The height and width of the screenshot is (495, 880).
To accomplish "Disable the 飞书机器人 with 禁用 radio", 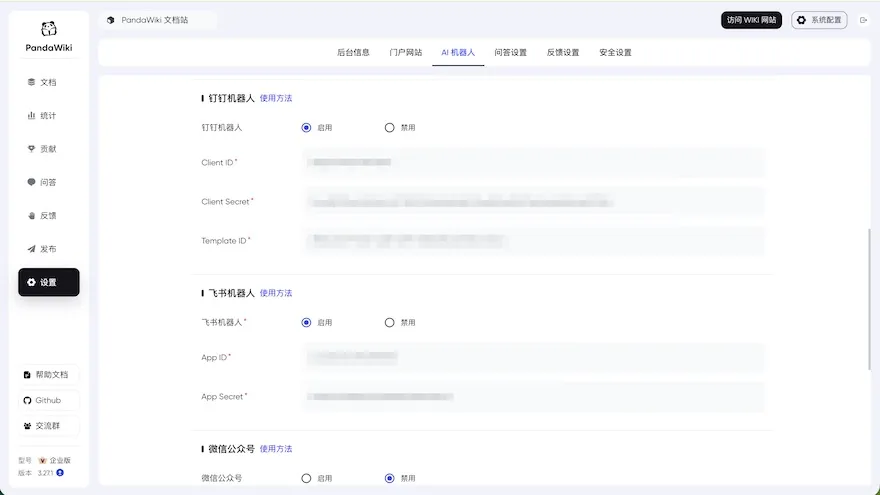I will [389, 323].
